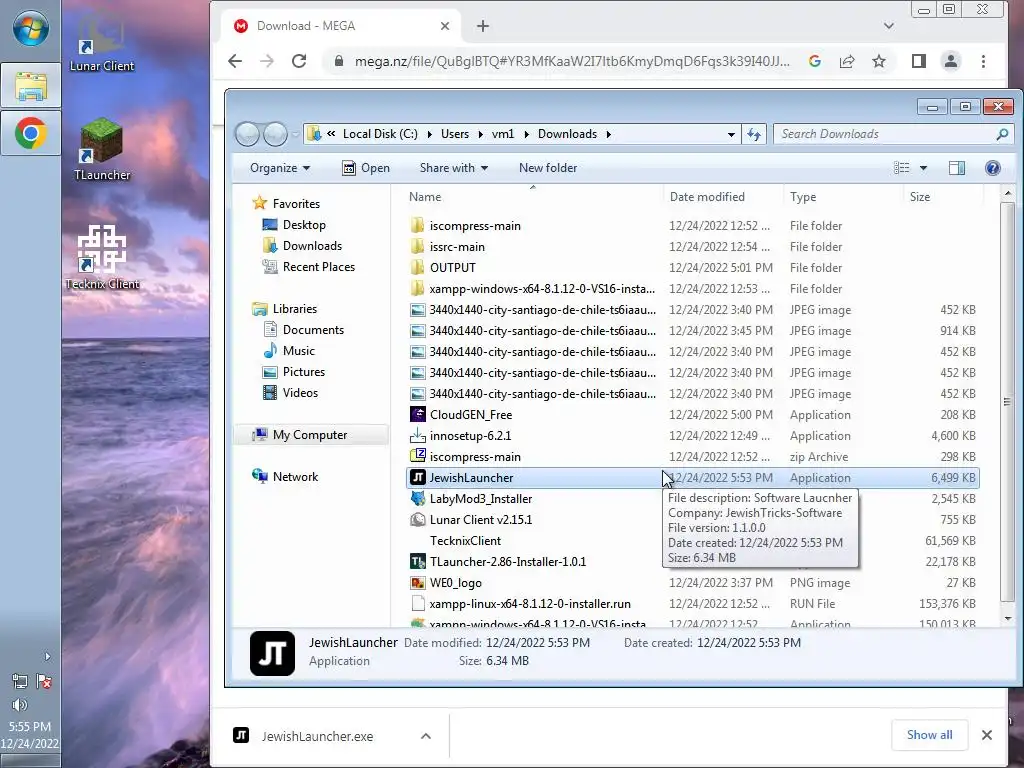Show hidden tray icons arrow

(x=47, y=656)
